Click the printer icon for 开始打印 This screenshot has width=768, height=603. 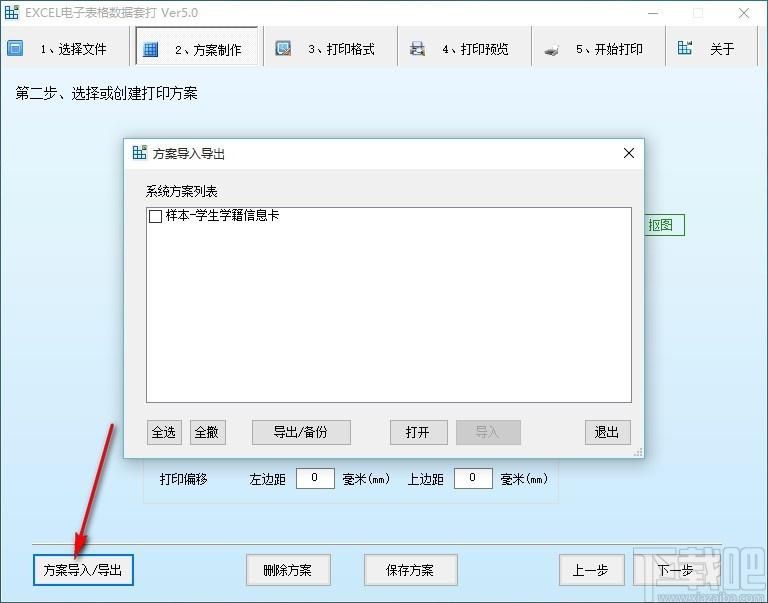(552, 49)
